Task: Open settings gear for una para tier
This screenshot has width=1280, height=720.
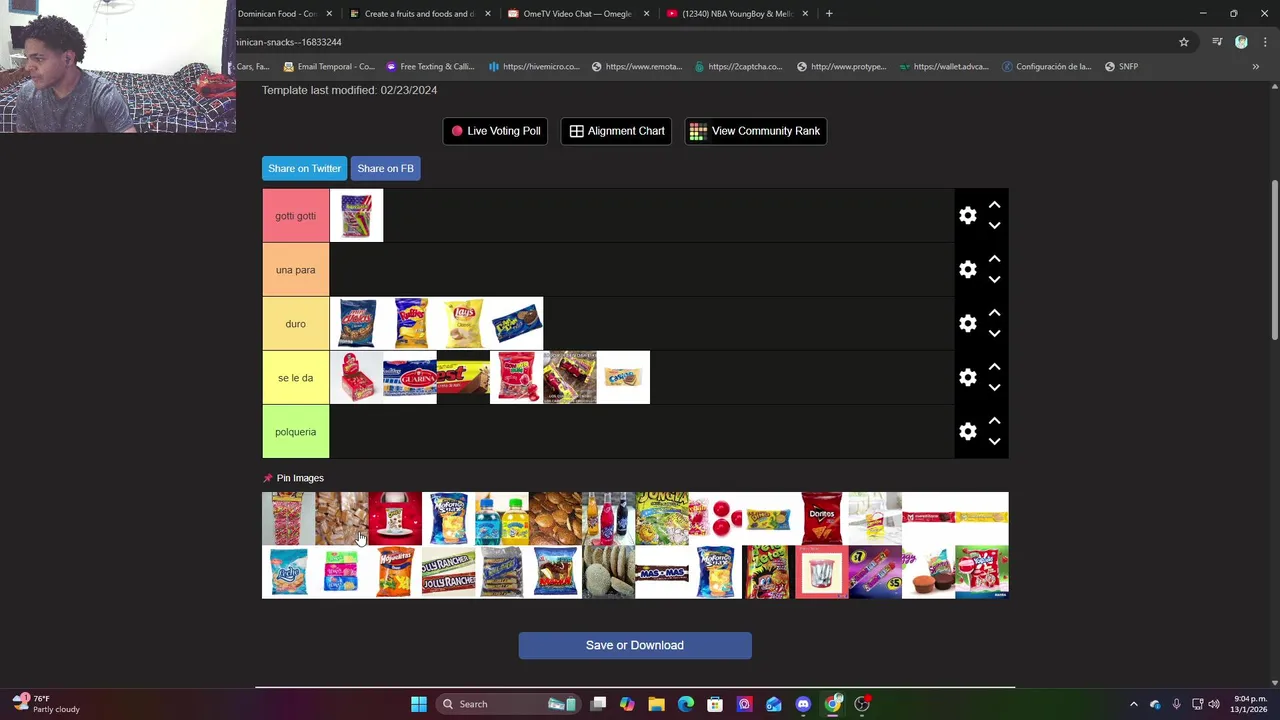Action: [x=967, y=270]
